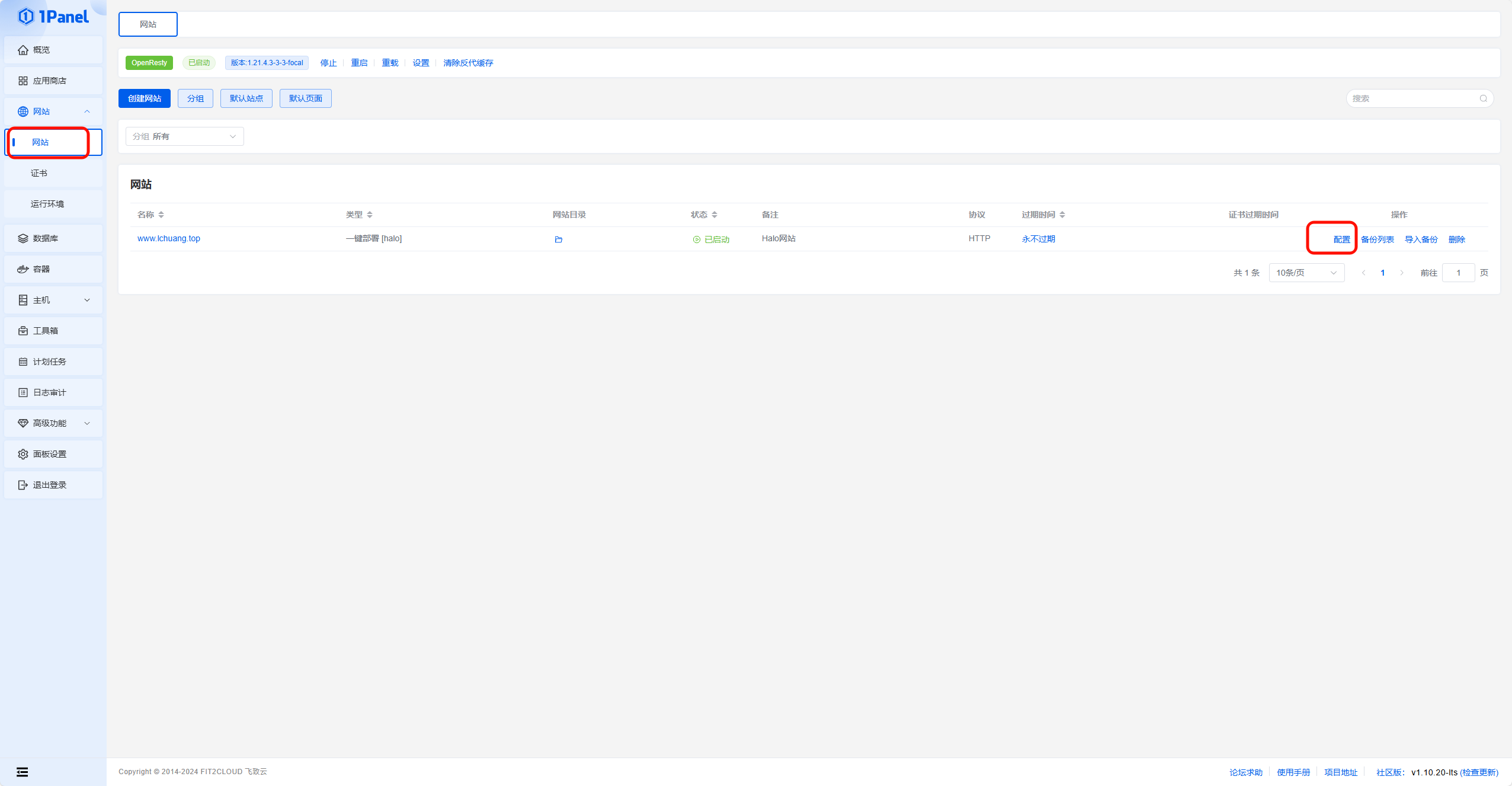Open the 10条/页 page size dropdown
1512x786 pixels.
click(1306, 273)
